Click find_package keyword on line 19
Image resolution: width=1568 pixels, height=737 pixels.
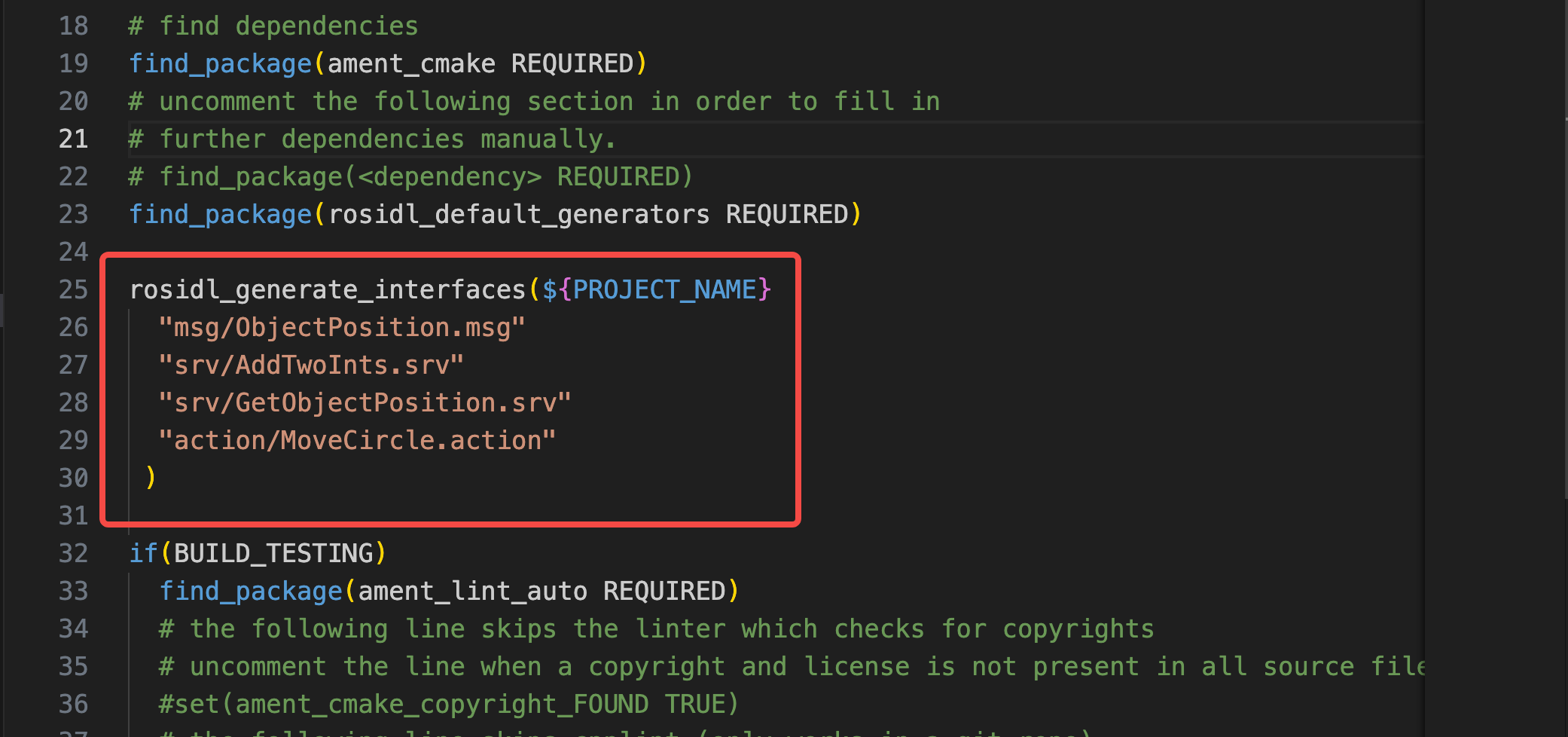[x=220, y=64]
